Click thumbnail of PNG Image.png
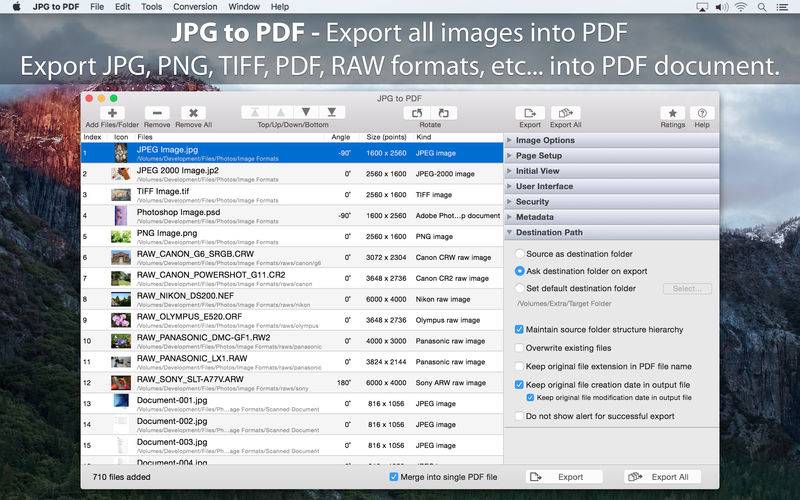Viewport: 800px width, 500px height. pos(121,236)
